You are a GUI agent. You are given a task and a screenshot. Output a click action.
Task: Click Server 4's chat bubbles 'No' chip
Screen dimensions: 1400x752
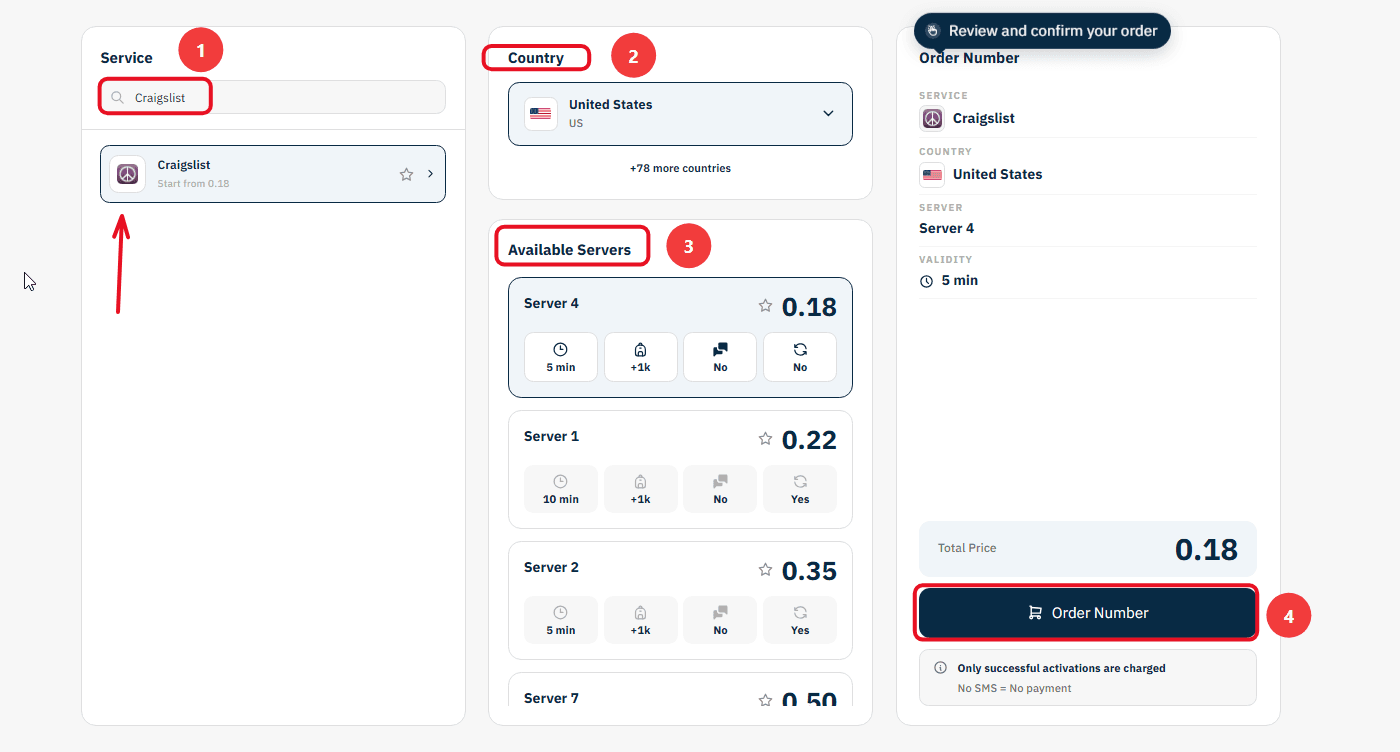point(720,357)
